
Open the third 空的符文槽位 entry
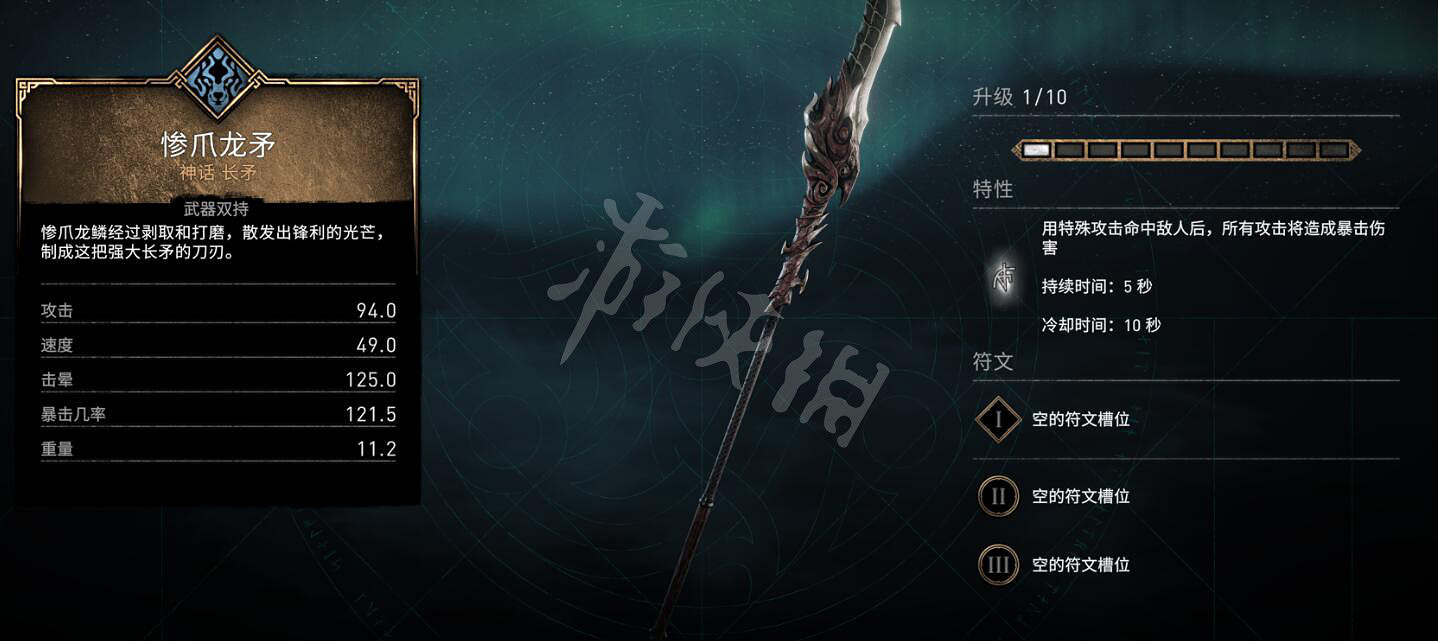click(1081, 565)
